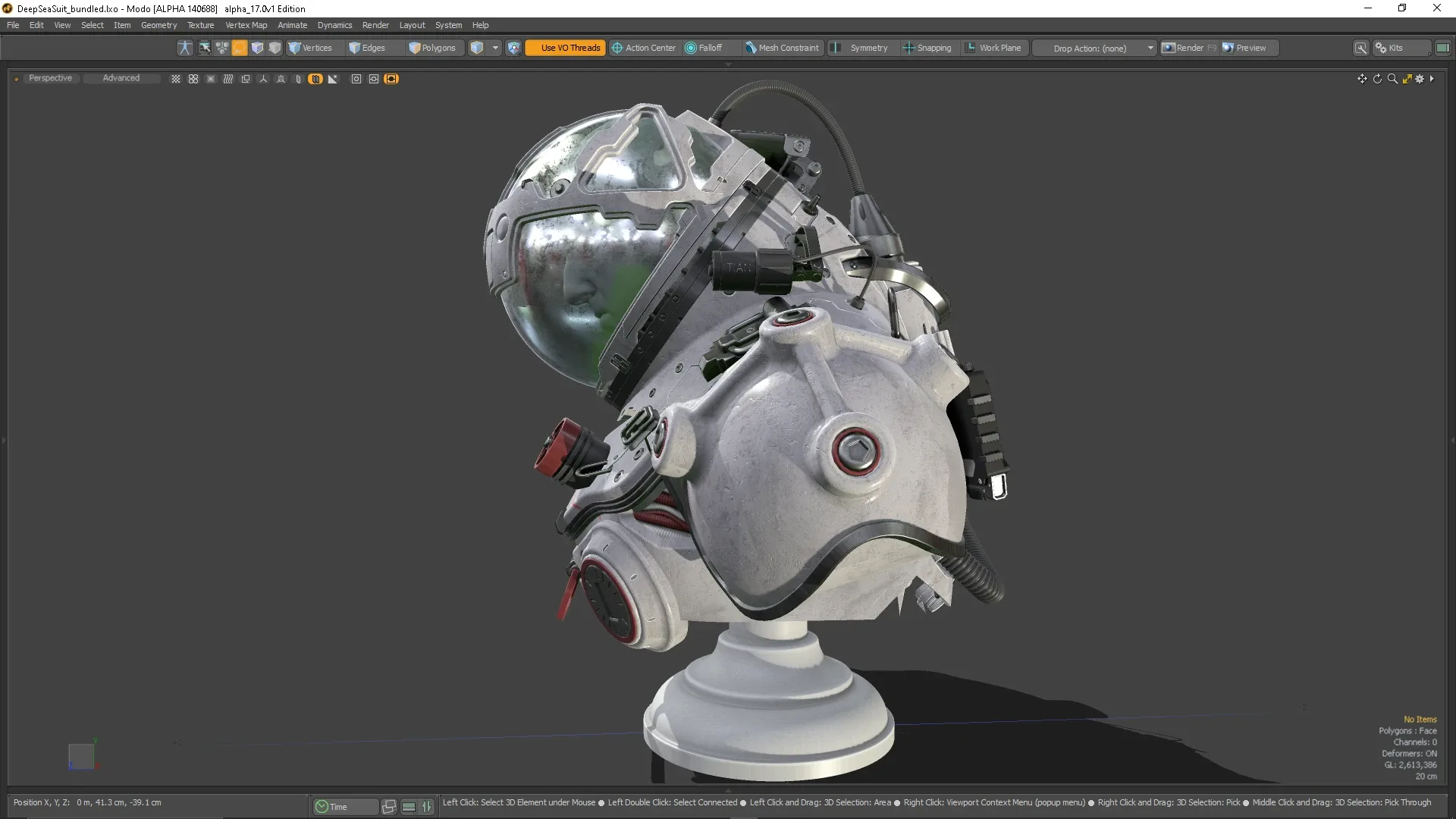Expand the Drop Action dropdown
This screenshot has width=1456, height=819.
tap(1094, 48)
